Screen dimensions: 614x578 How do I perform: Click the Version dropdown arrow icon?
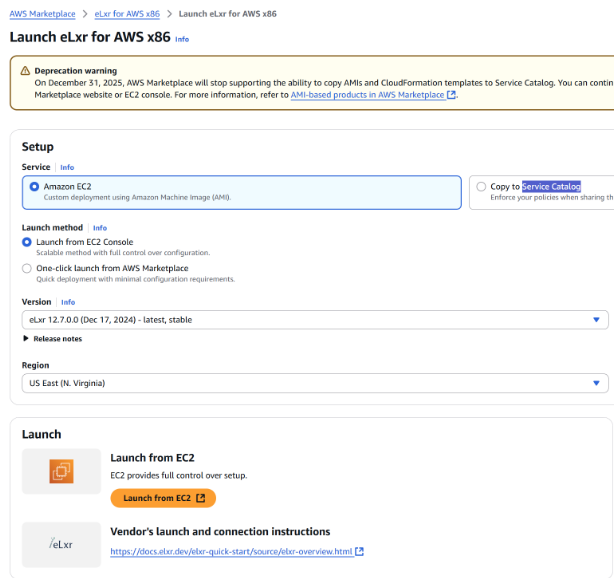[x=597, y=320]
